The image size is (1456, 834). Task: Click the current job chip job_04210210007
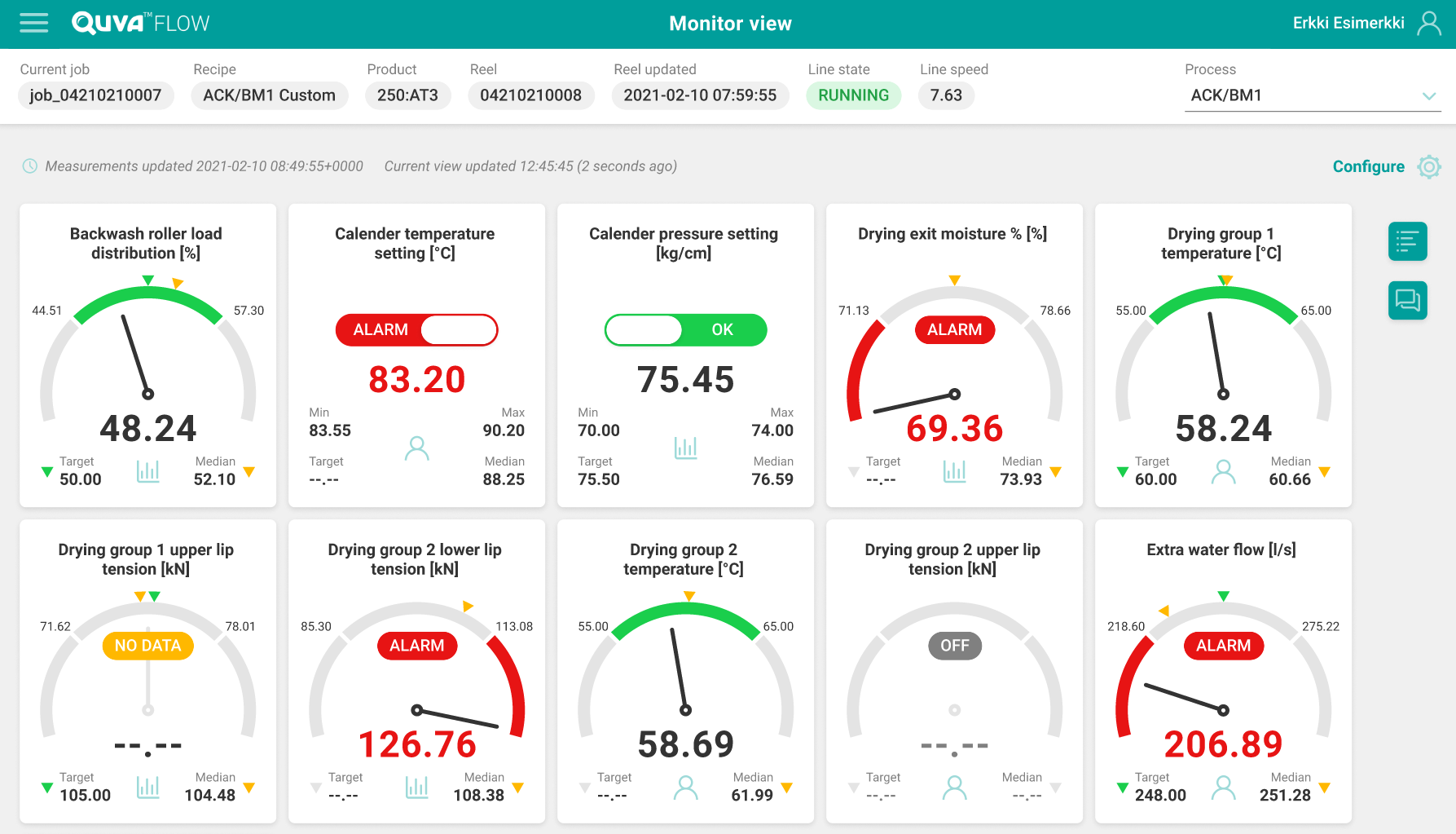[x=96, y=95]
